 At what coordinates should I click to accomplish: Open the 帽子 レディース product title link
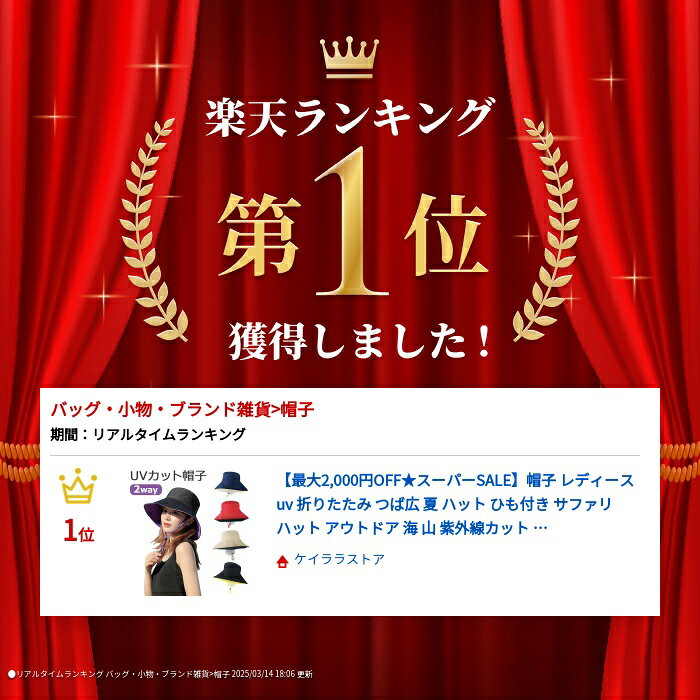455,504
